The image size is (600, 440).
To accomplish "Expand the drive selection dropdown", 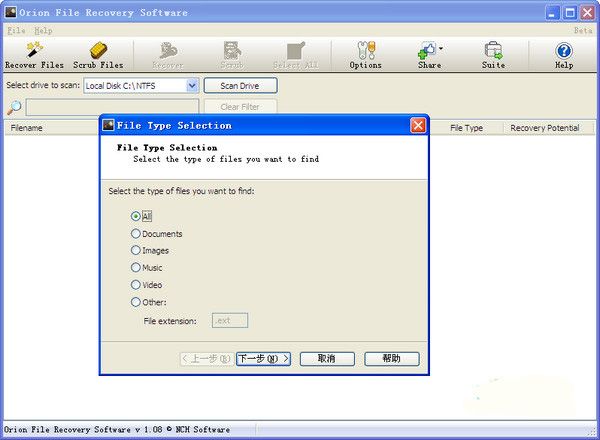I will tap(193, 86).
